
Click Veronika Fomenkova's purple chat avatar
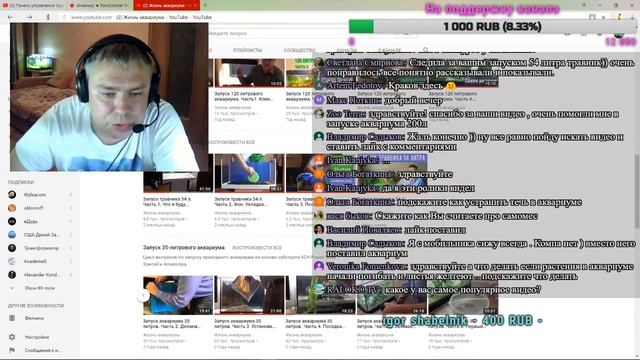pyautogui.click(x=319, y=267)
